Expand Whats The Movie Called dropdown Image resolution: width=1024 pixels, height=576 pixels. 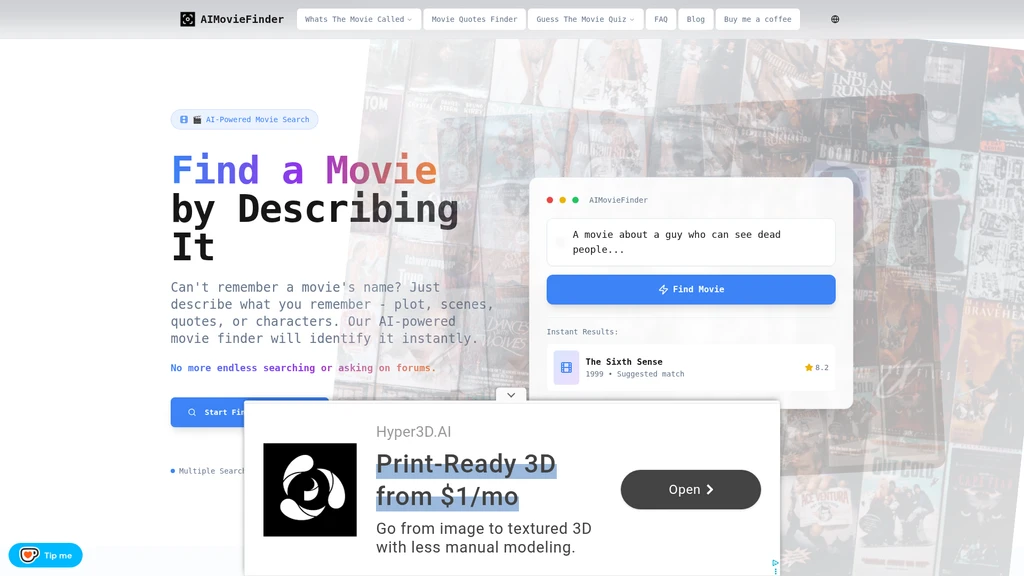[x=359, y=19]
